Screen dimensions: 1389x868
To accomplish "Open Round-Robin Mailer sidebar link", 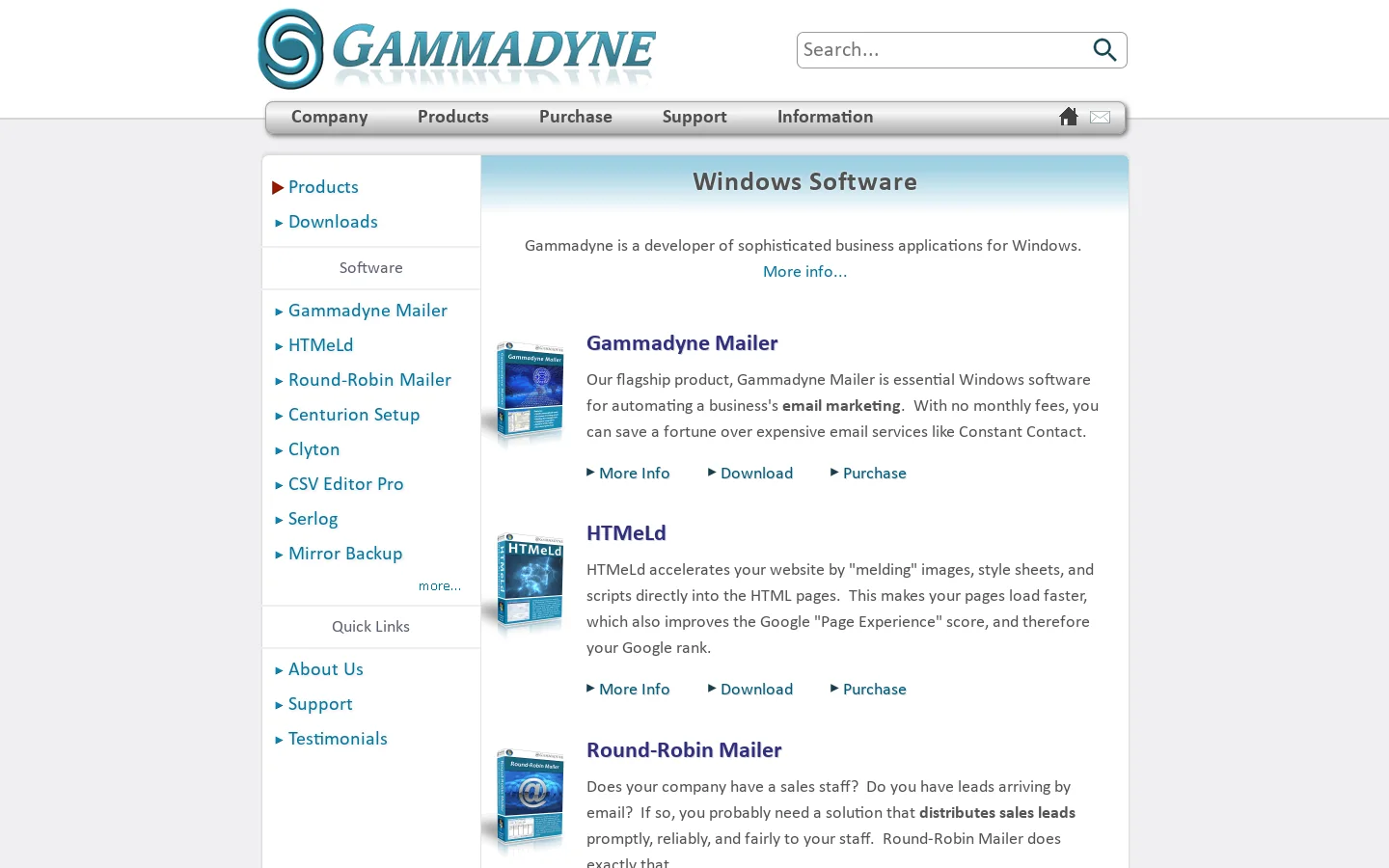I will pos(369,380).
